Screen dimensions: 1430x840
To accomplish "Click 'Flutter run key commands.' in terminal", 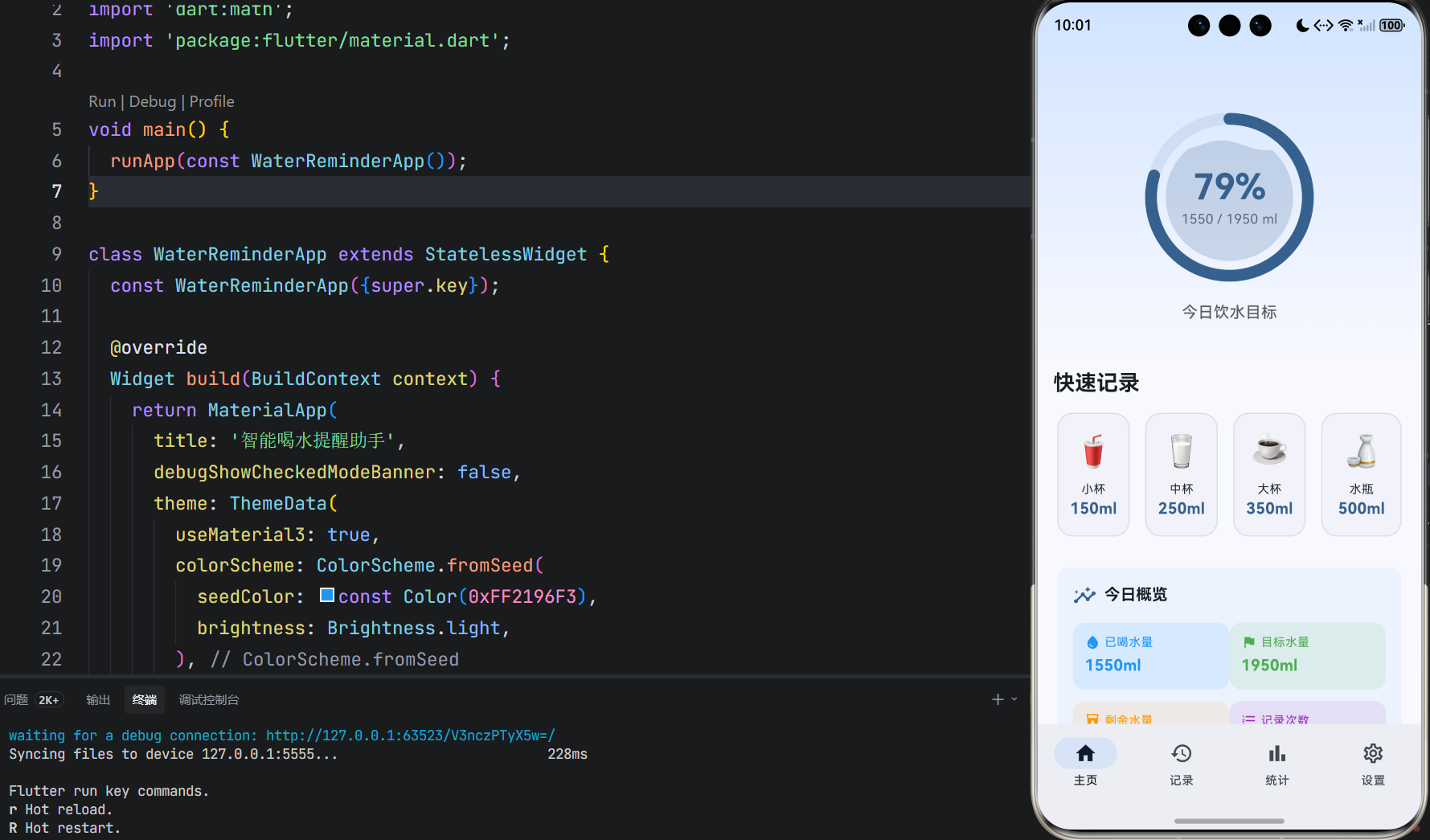I will (109, 791).
